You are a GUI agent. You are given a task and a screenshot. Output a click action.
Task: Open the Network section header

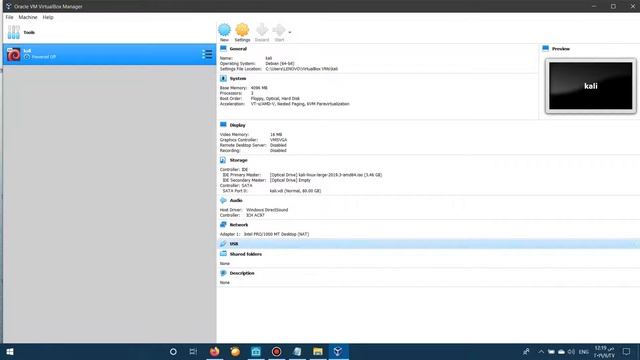(x=239, y=225)
